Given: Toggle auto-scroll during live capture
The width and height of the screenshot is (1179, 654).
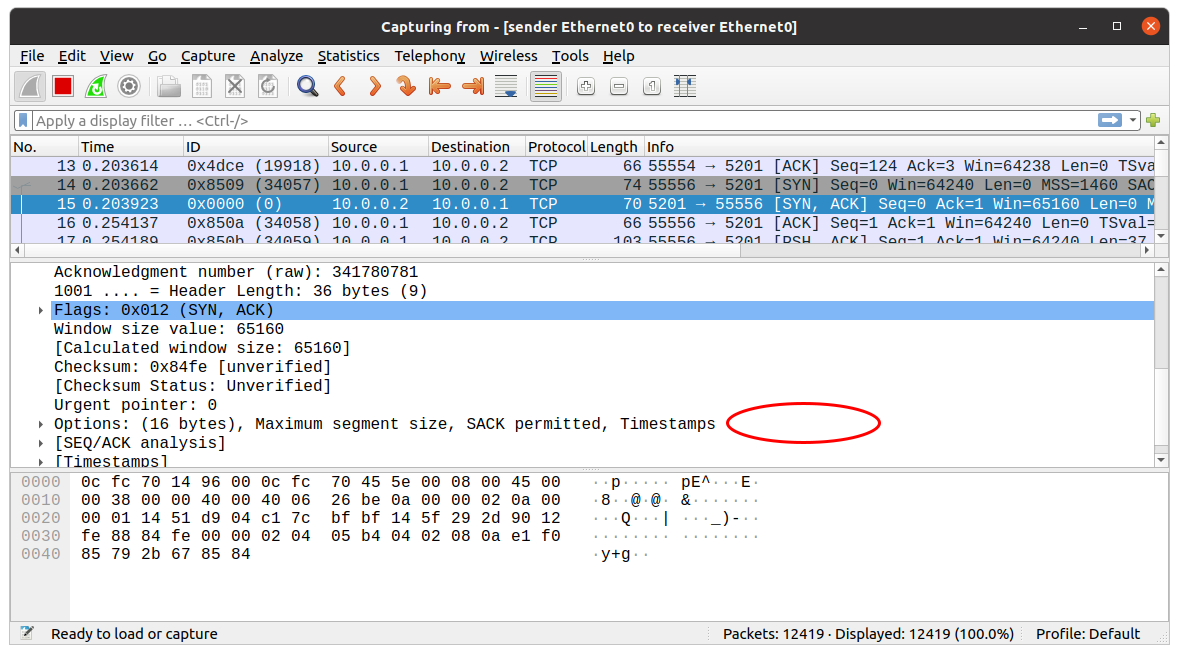Looking at the screenshot, I should tap(506, 87).
